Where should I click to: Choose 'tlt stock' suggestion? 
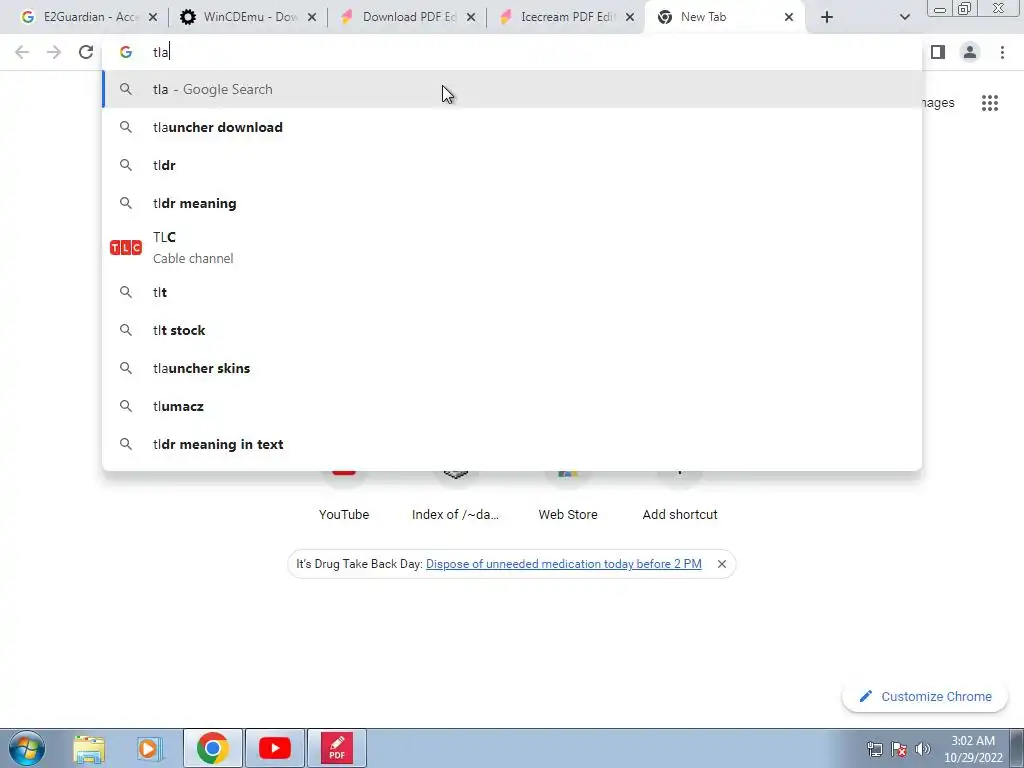click(x=512, y=330)
